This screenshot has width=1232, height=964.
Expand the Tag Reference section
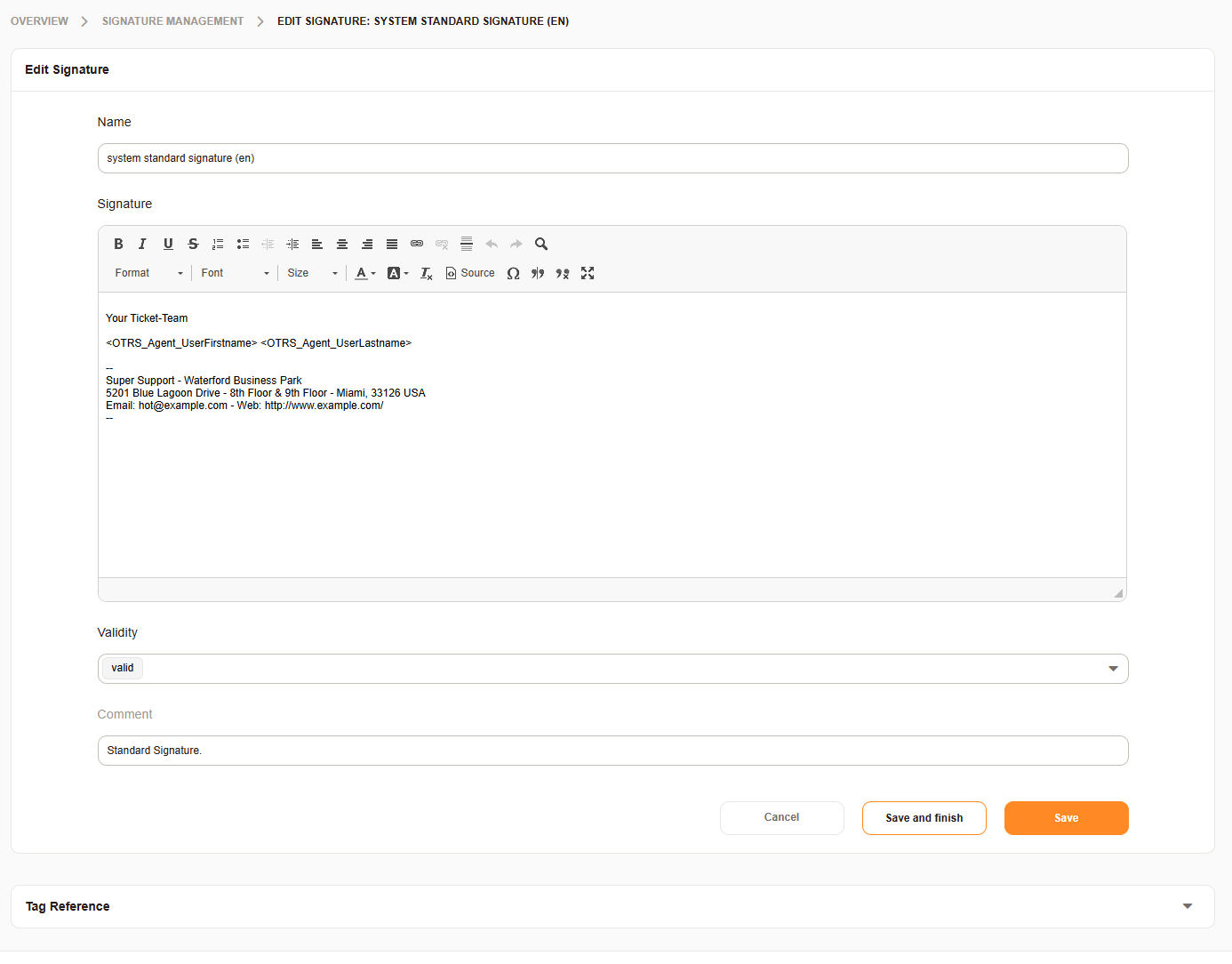pyautogui.click(x=1187, y=906)
